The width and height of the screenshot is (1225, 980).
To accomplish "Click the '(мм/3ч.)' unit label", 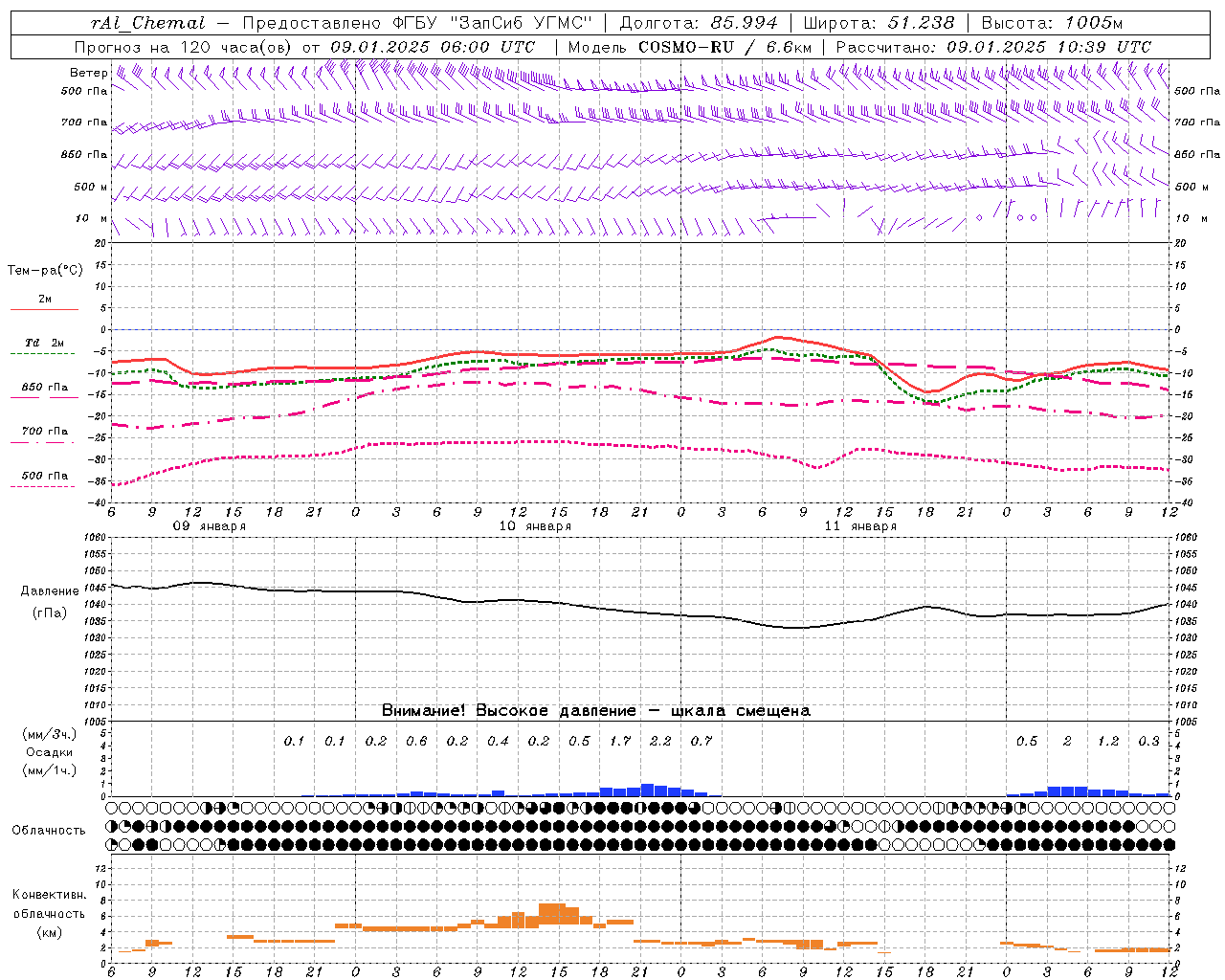I will click(x=50, y=734).
